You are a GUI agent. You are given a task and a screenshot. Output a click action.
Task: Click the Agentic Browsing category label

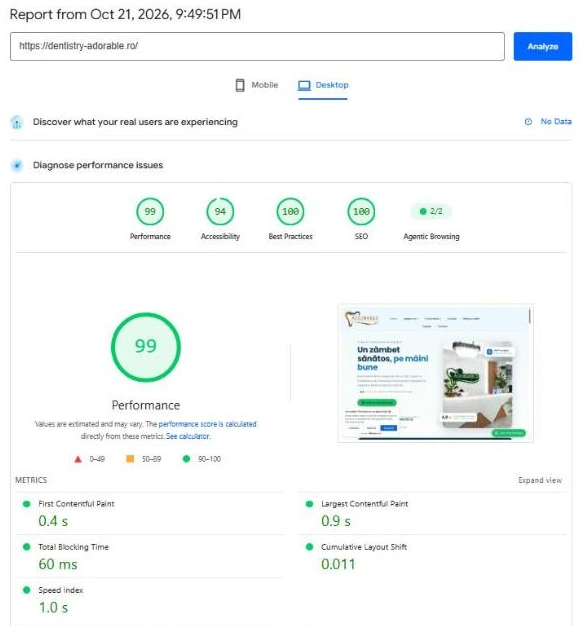432,236
